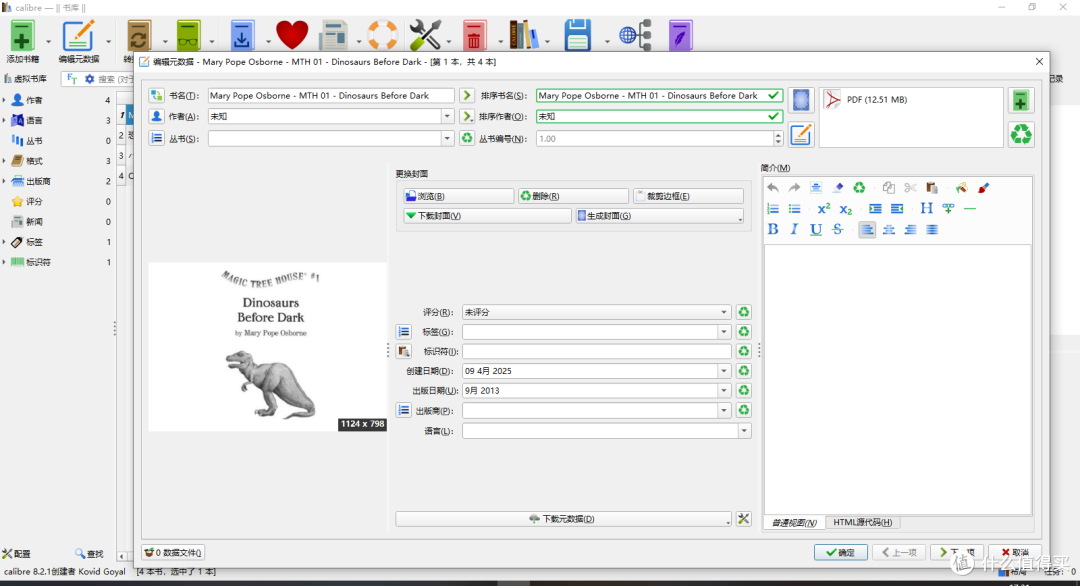Click the set metadata from format icon
The width and height of the screenshot is (1080, 586).
pyautogui.click(x=800, y=134)
